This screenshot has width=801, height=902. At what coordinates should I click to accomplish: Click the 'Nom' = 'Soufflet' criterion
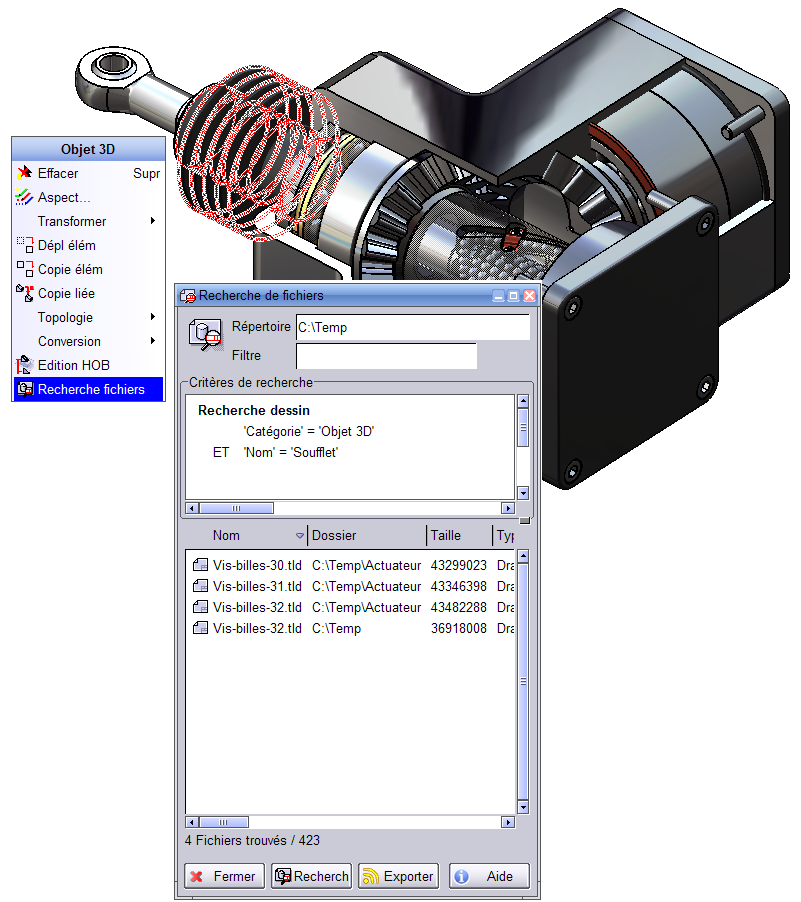(x=291, y=452)
